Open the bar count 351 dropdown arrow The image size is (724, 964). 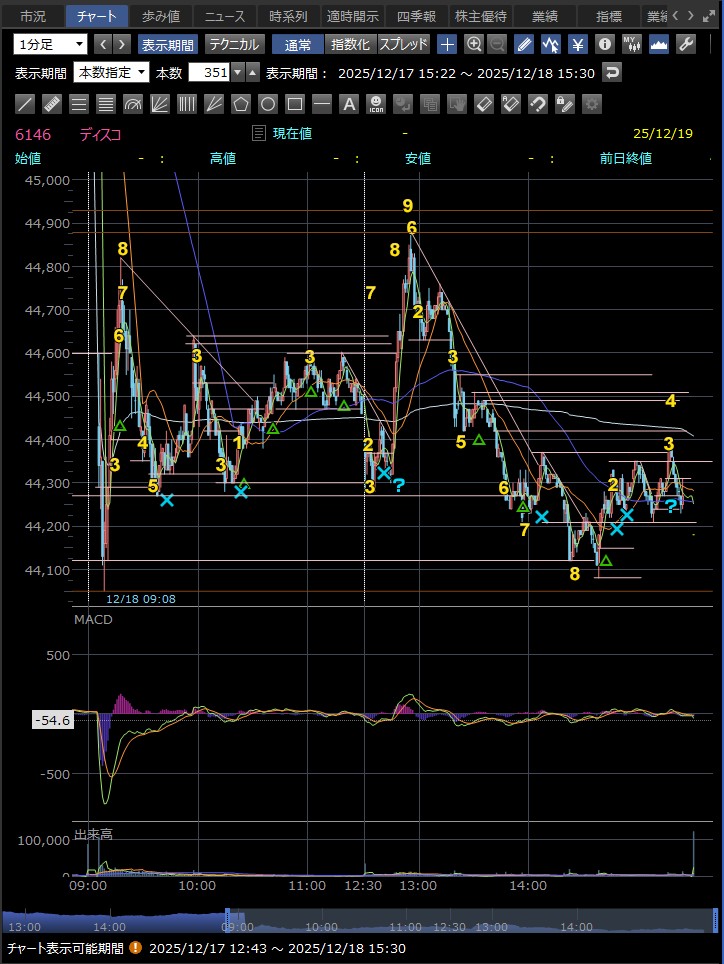coord(237,72)
